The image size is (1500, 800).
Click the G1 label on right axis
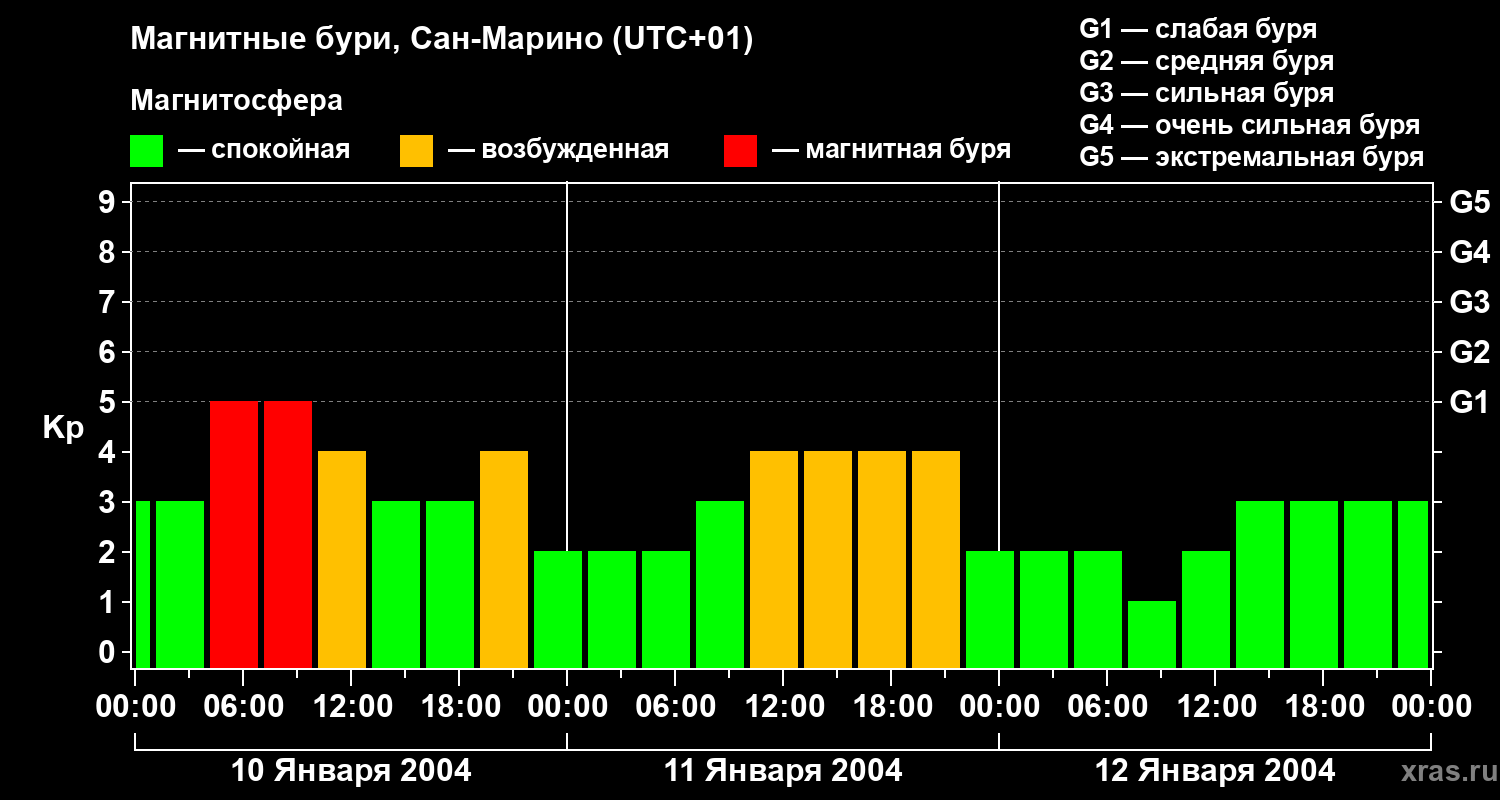1469,402
